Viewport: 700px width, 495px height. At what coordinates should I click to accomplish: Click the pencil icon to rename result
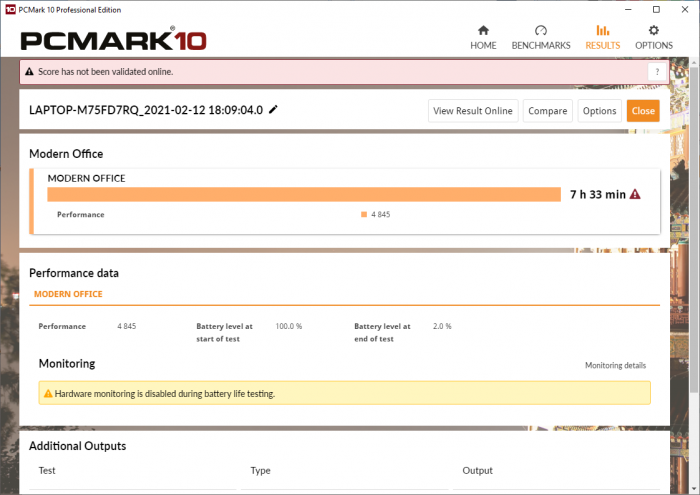273,109
